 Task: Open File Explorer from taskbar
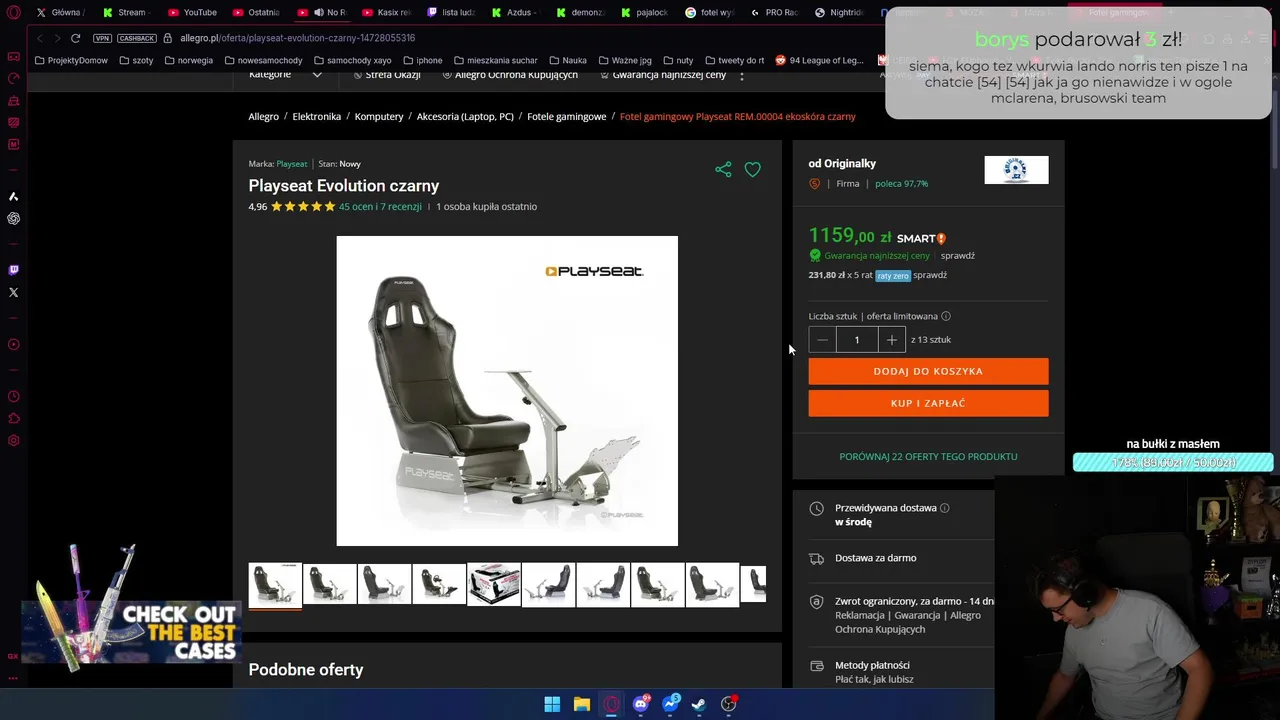pyautogui.click(x=581, y=704)
